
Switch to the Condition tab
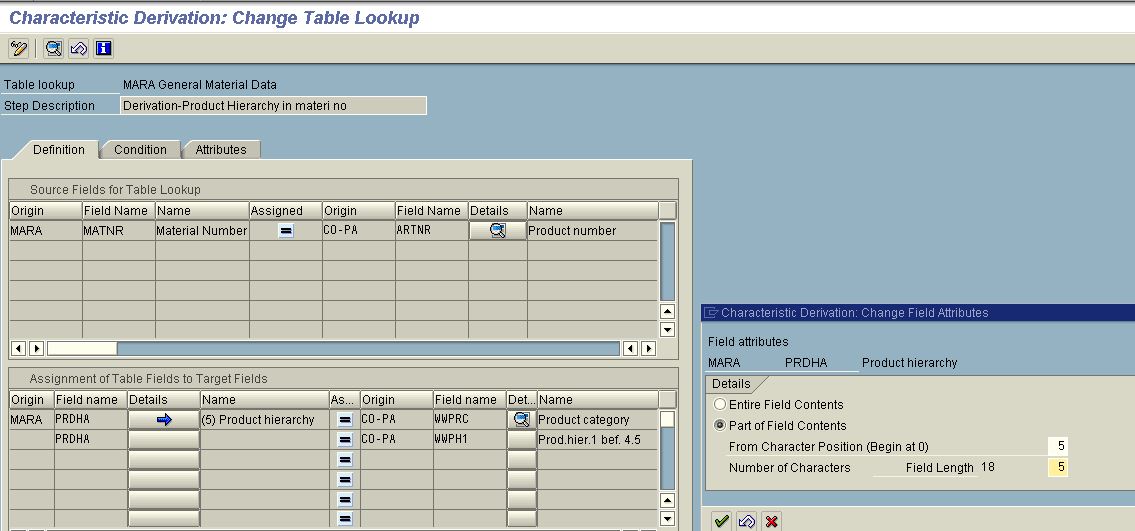point(140,150)
